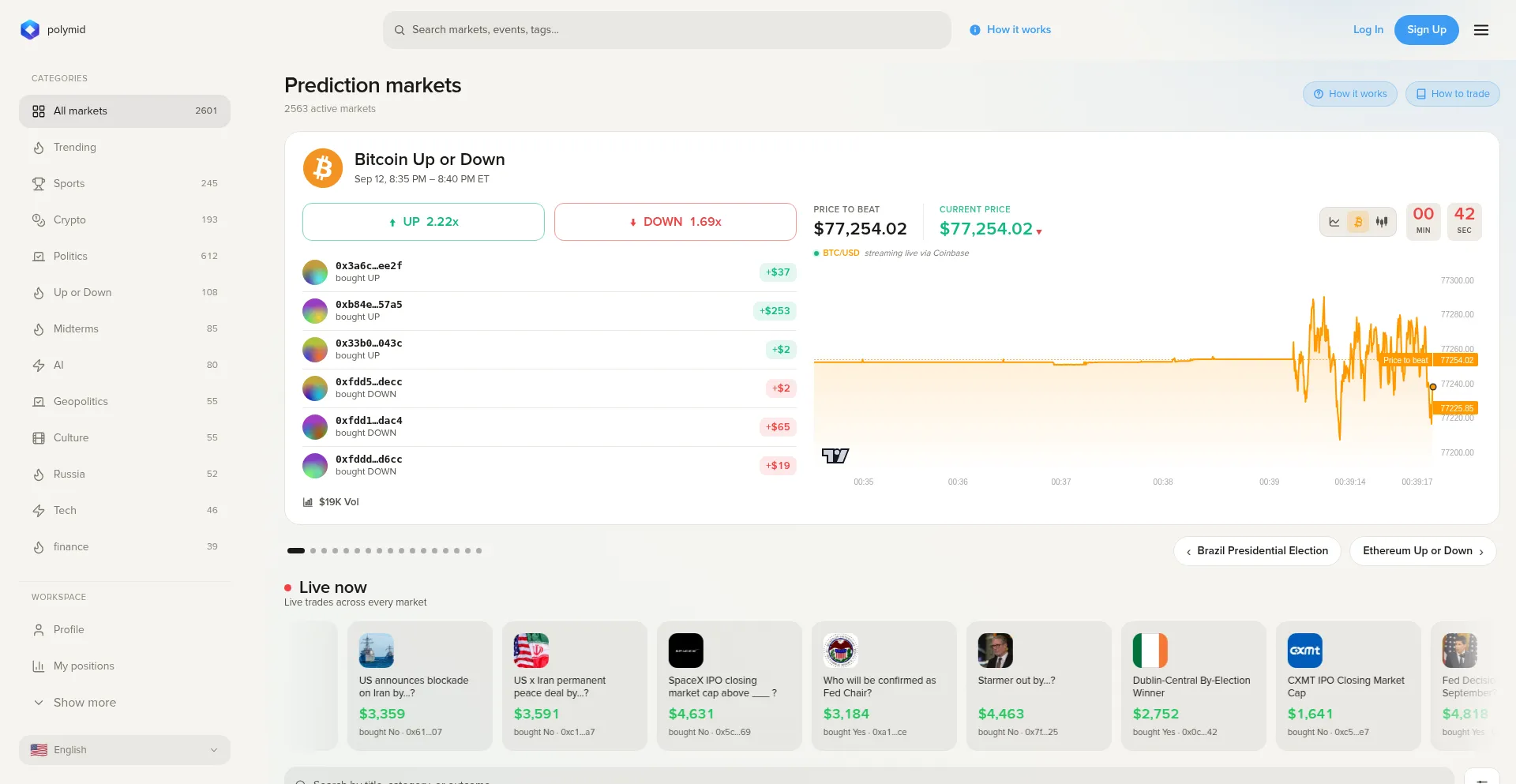Switch to the line chart view
This screenshot has height=784, width=1516.
click(x=1334, y=222)
